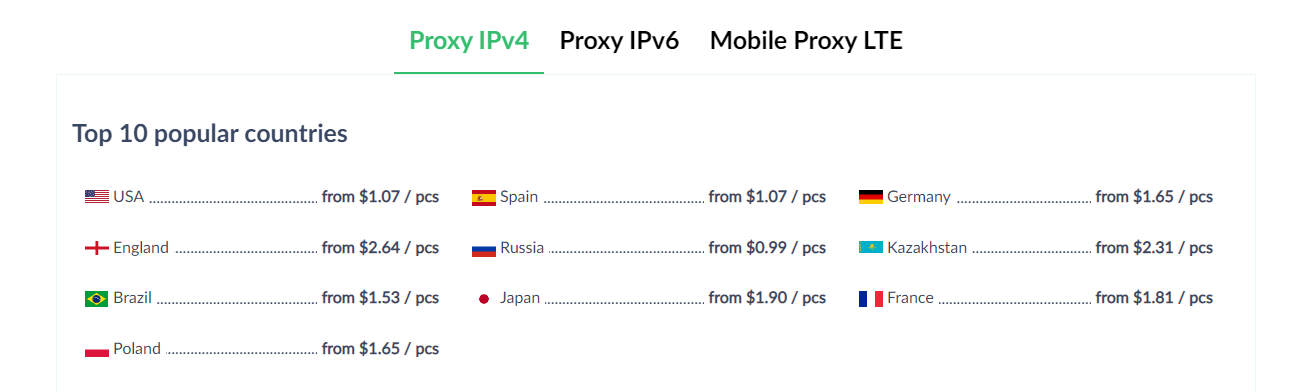Switch to the Proxy IPv6 tab
This screenshot has width=1316, height=392.
click(619, 41)
